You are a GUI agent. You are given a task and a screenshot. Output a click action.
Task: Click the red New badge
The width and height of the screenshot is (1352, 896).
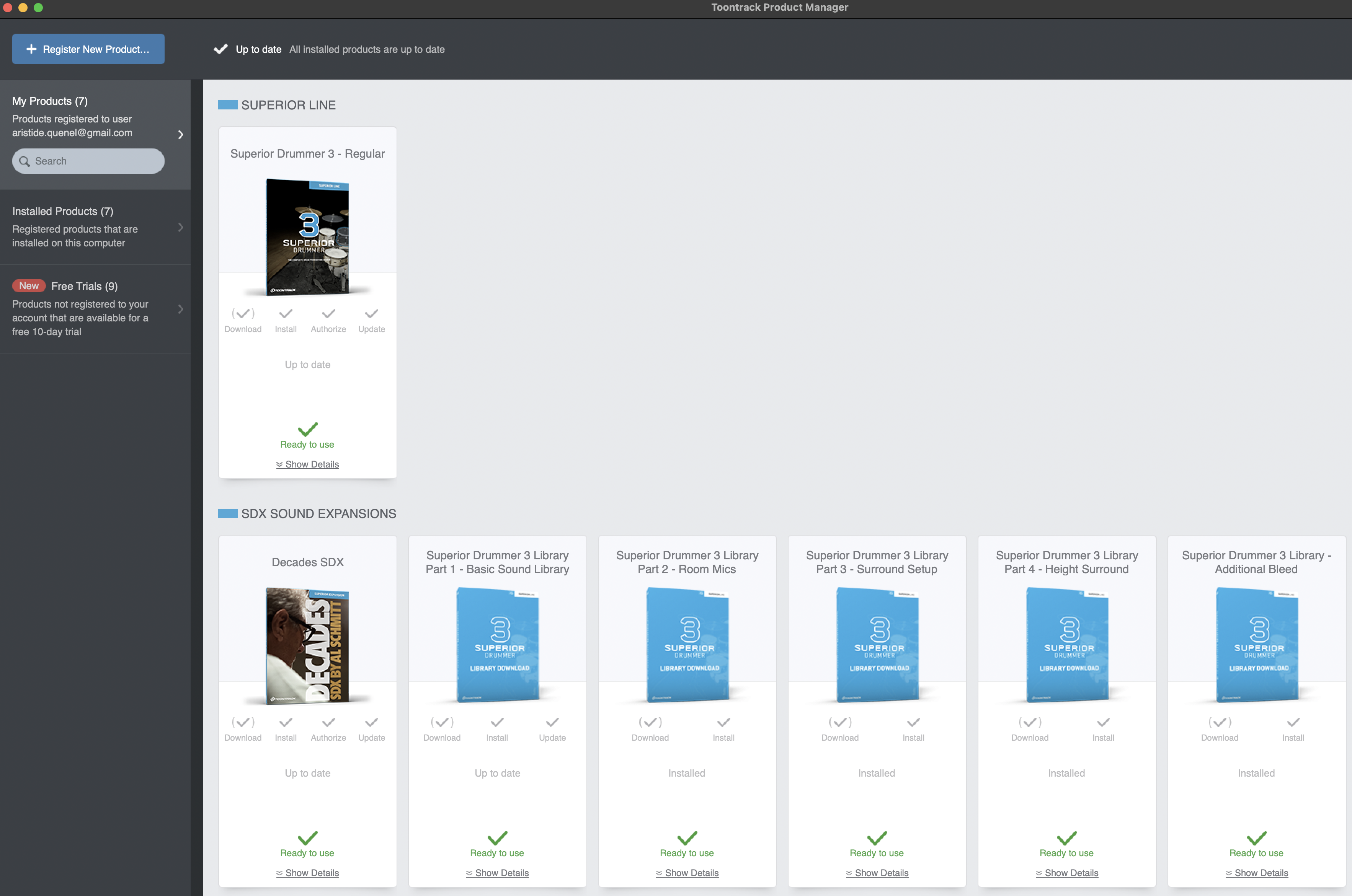pos(29,286)
